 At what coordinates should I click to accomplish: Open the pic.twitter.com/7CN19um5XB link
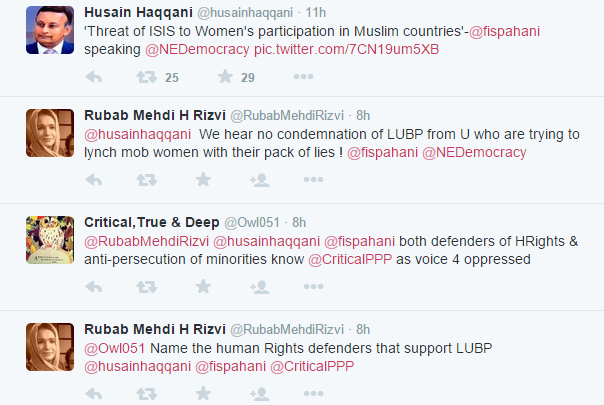pos(346,50)
